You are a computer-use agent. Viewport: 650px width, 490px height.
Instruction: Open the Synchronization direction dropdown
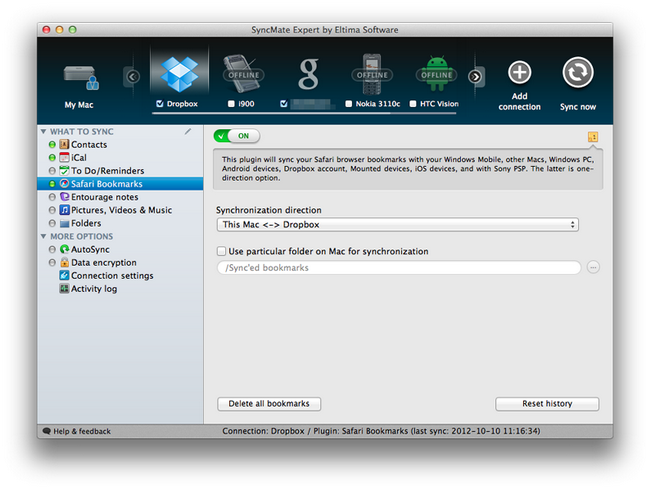(x=398, y=225)
